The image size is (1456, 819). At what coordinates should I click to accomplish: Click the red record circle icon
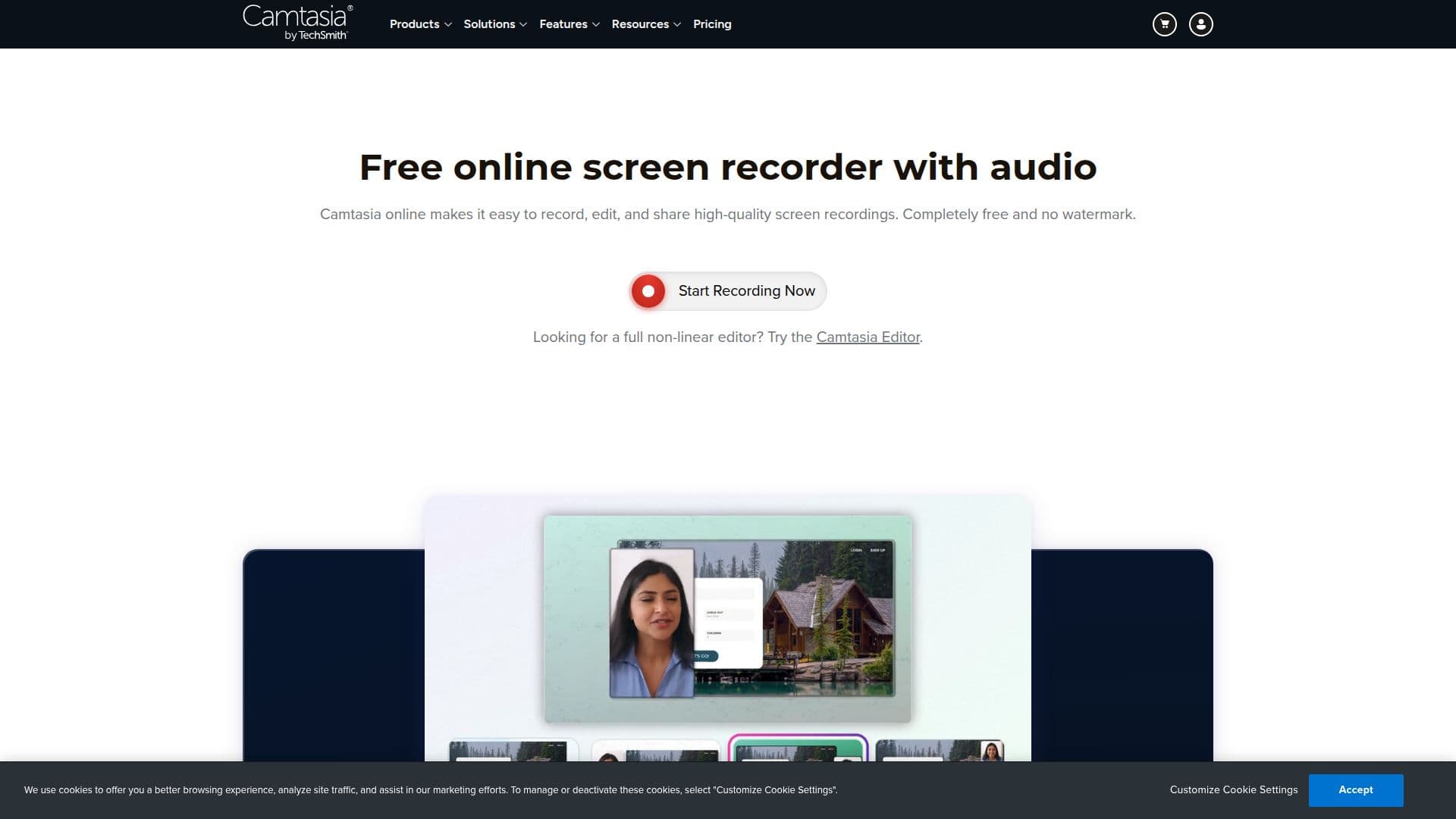pyautogui.click(x=648, y=291)
